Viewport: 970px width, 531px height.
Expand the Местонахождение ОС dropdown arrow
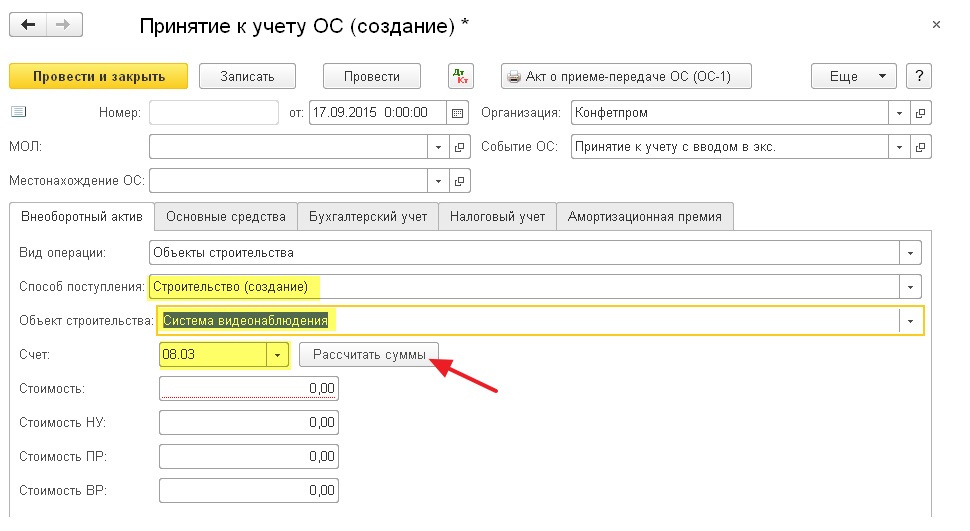[438, 181]
